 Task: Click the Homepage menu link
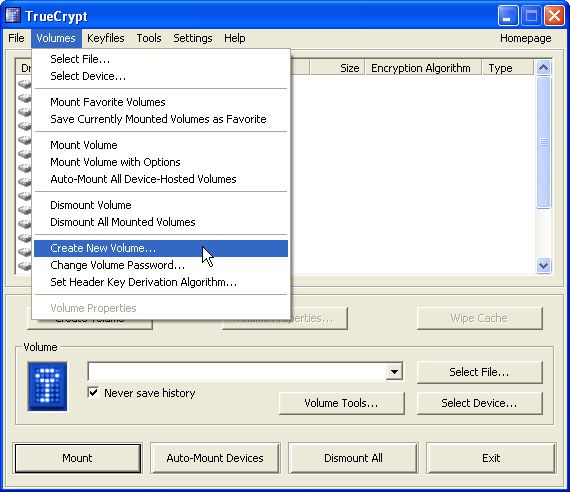click(525, 38)
